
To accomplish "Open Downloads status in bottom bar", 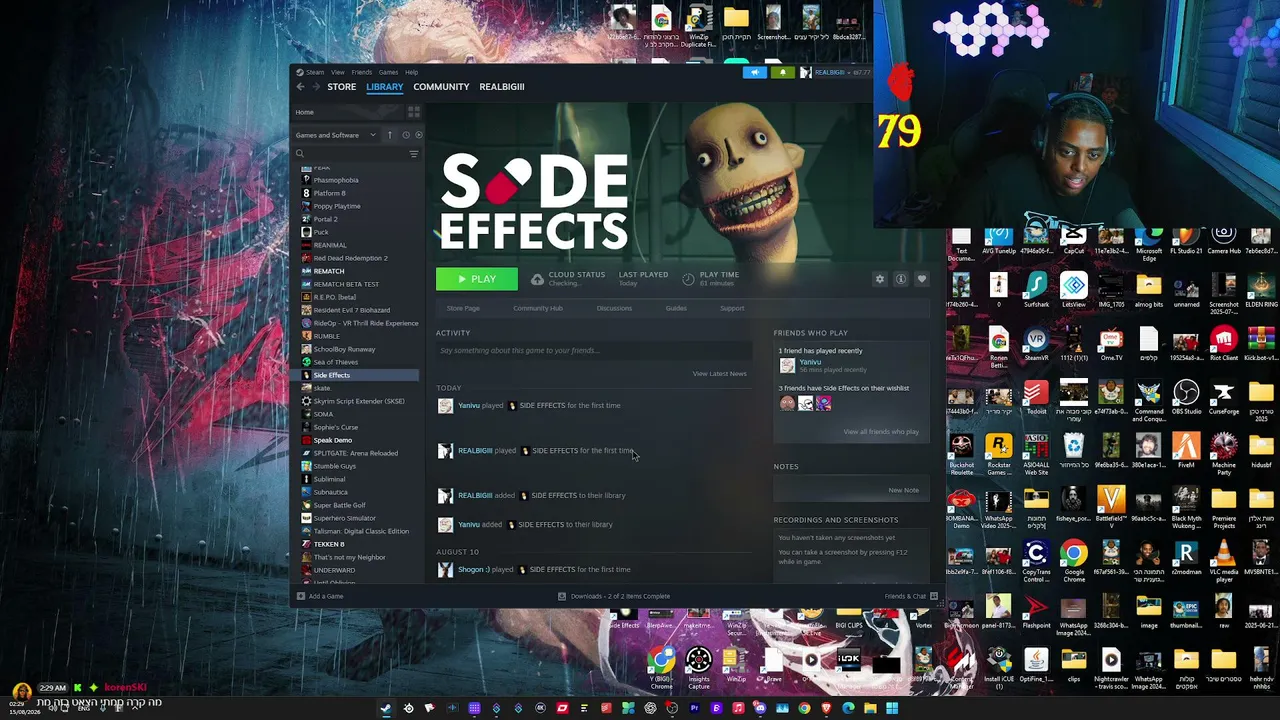I will coord(614,596).
